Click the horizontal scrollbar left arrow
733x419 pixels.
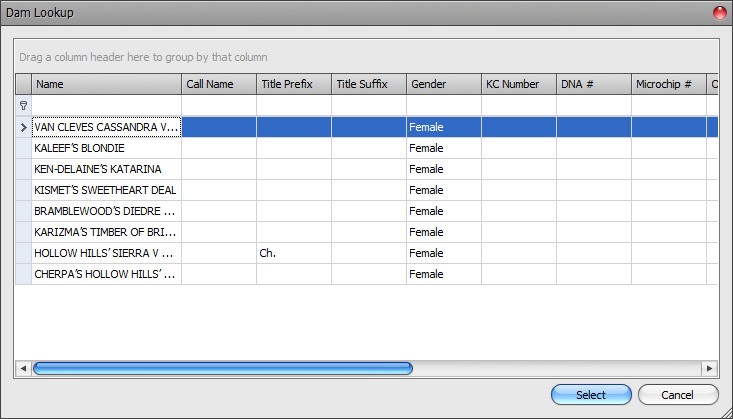point(23,368)
